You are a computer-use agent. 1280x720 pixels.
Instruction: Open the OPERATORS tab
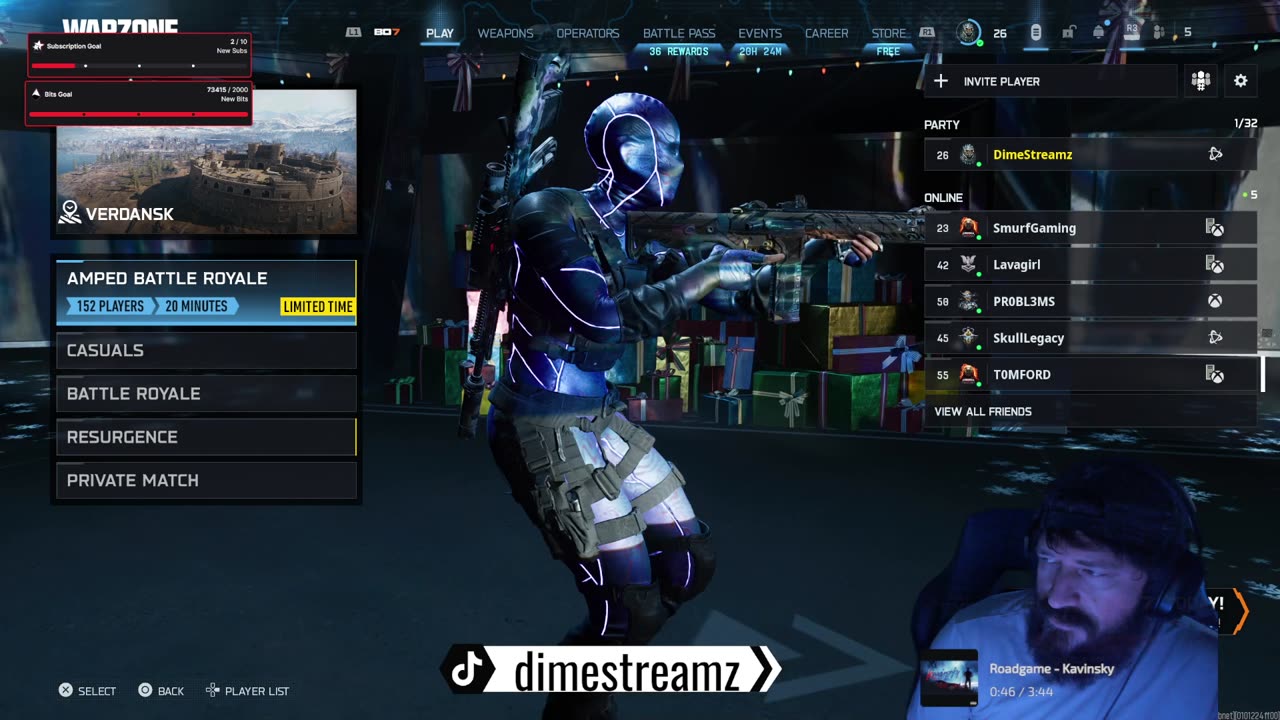tap(588, 33)
